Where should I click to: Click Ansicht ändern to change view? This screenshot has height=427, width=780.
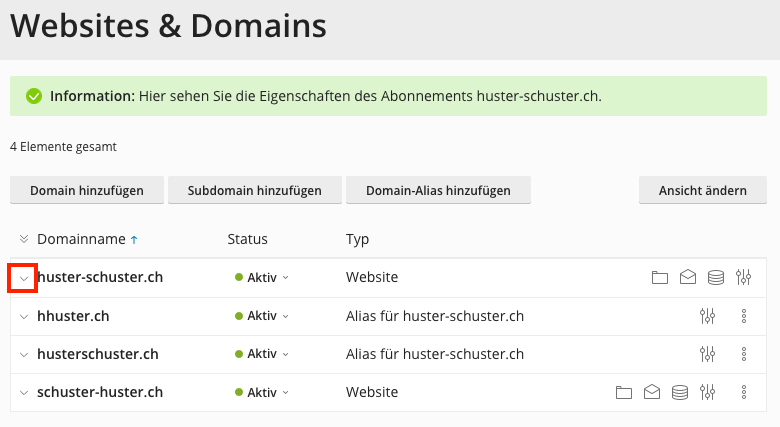702,191
